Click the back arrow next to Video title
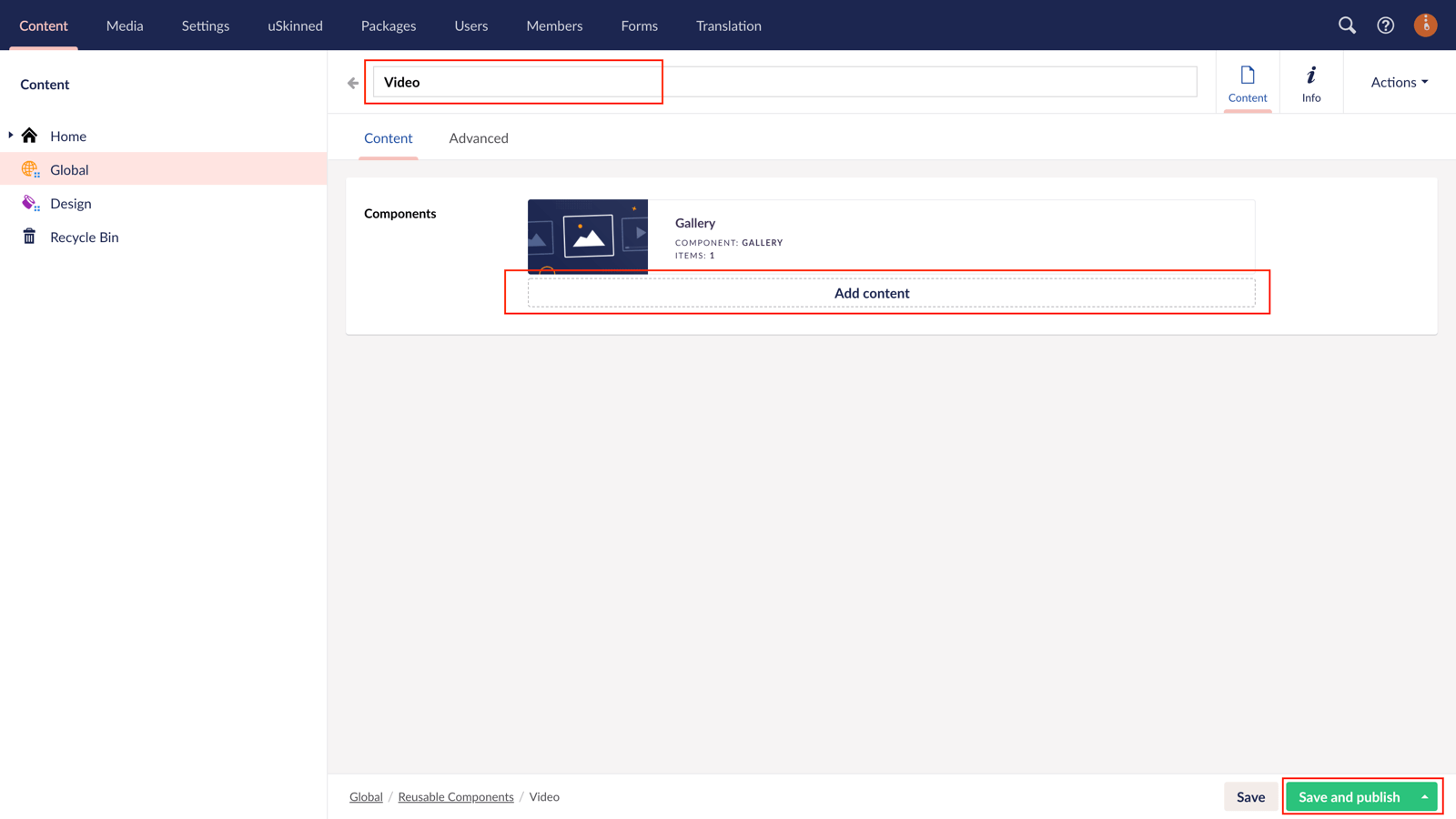The height and width of the screenshot is (819, 1456). (352, 82)
